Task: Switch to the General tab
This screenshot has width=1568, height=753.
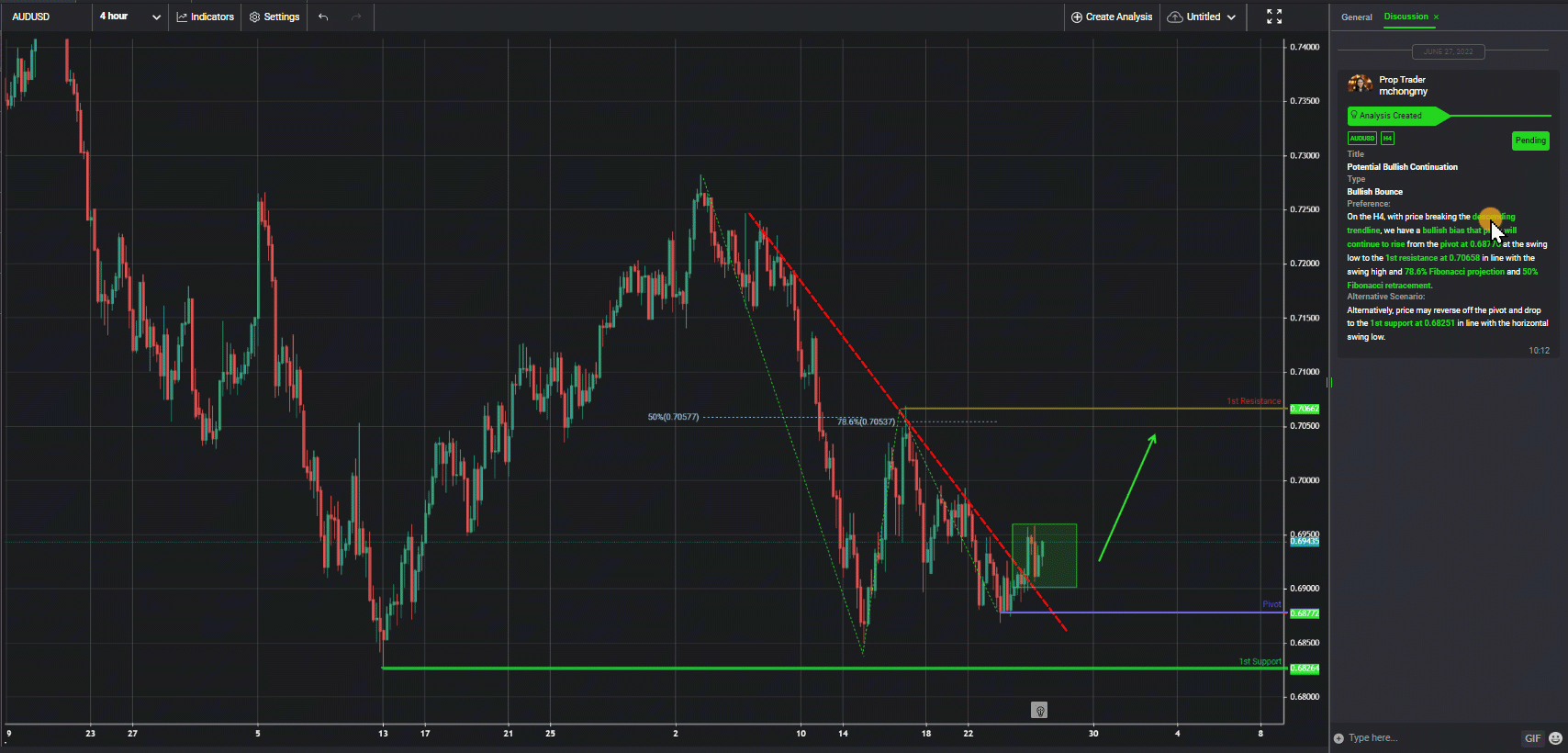Action: 1357,17
